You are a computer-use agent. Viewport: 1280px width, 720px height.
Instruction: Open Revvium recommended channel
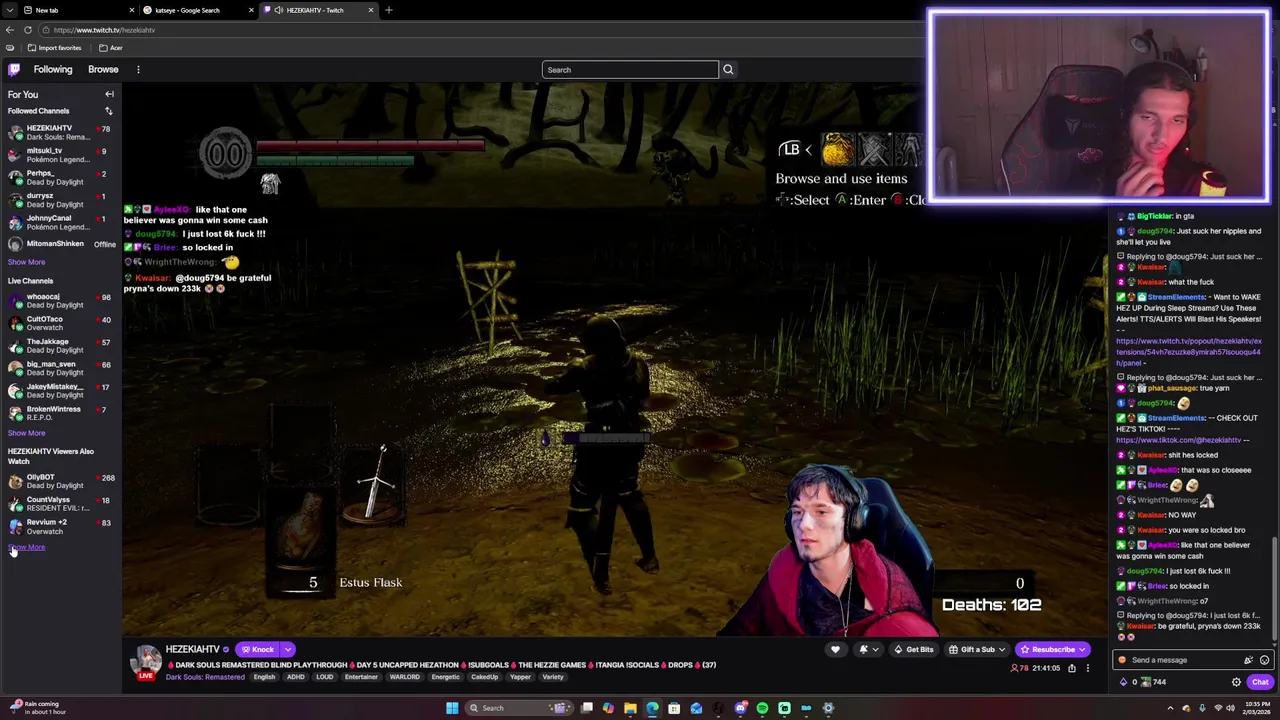coord(60,526)
